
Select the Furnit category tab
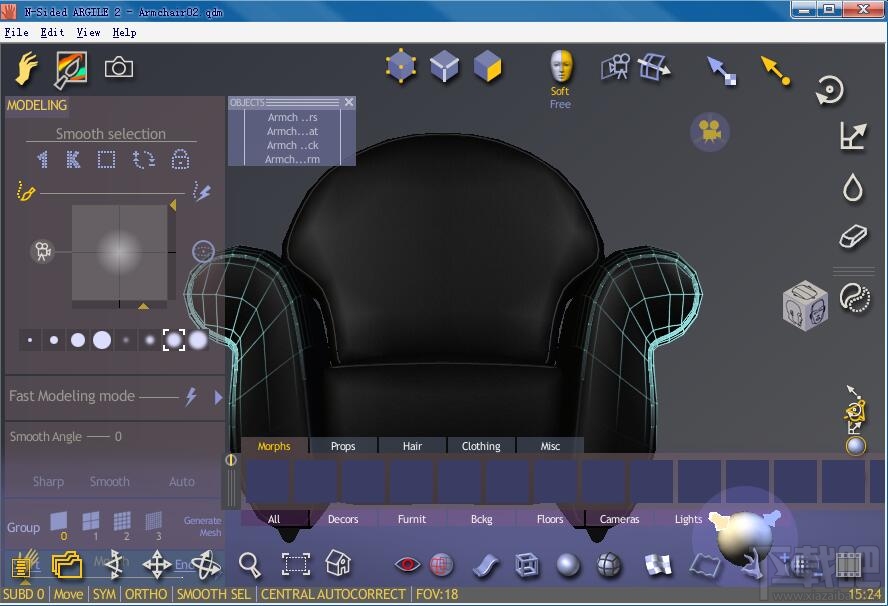coord(412,519)
